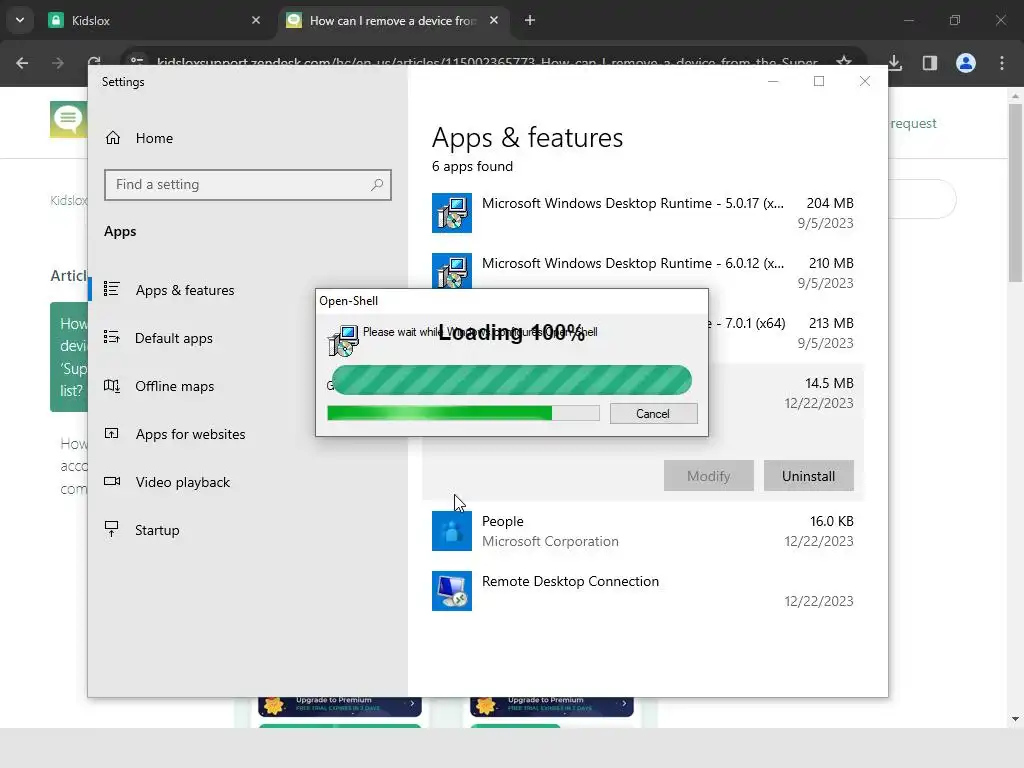This screenshot has width=1024, height=768.
Task: Click the green chat logo on the webpage
Action: (x=68, y=120)
